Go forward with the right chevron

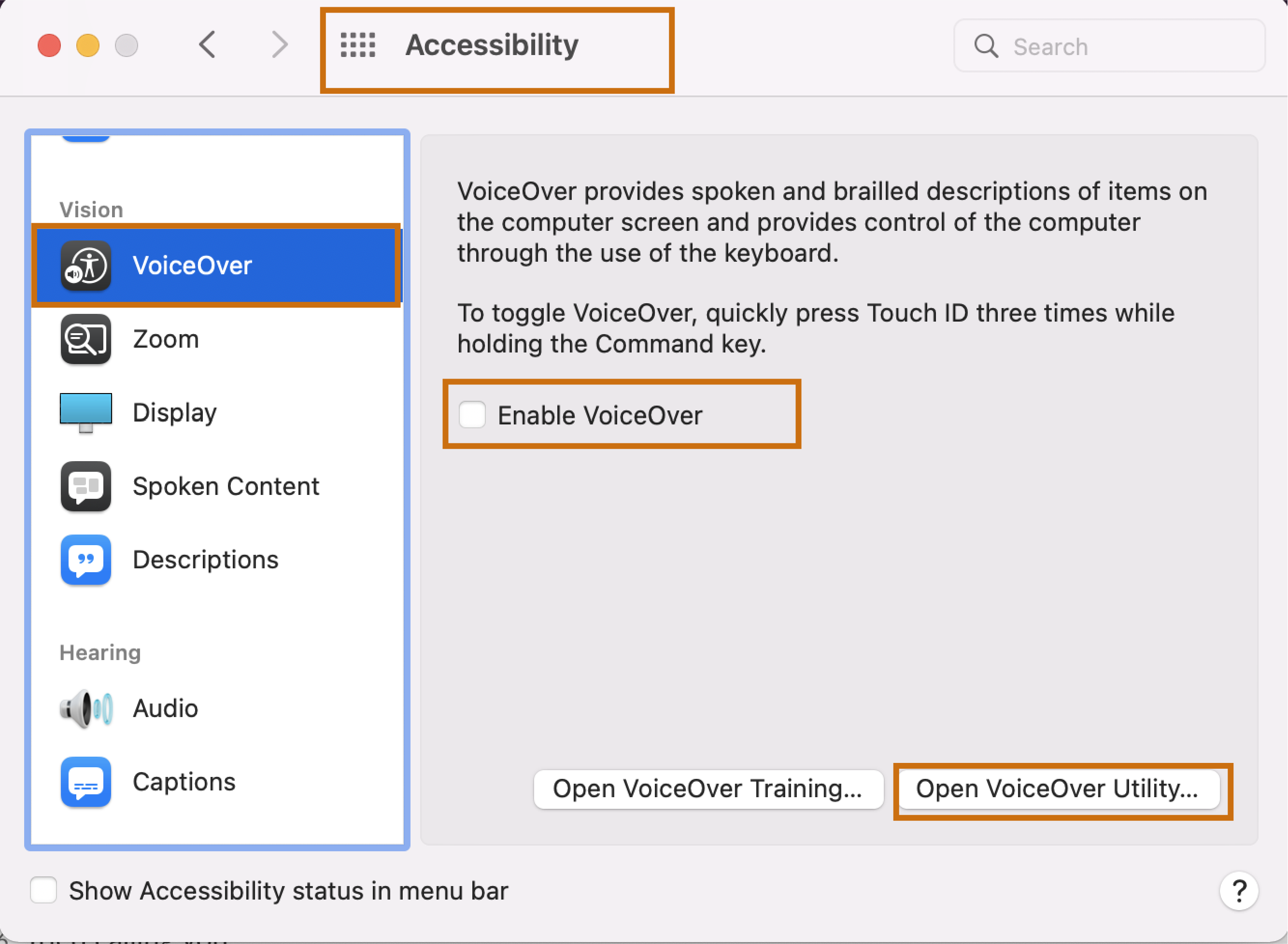pos(280,45)
